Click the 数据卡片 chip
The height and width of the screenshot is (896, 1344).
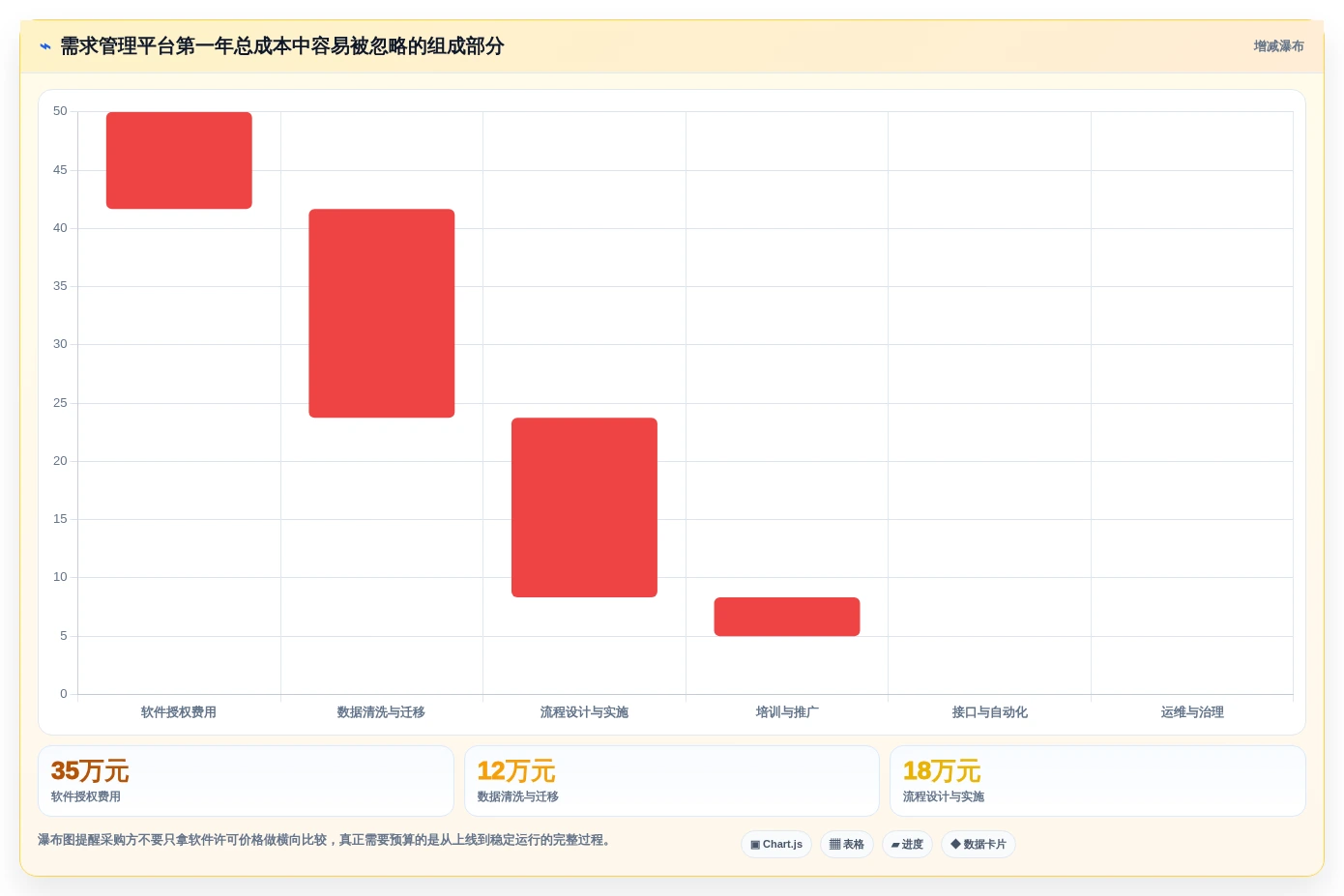pos(979,844)
